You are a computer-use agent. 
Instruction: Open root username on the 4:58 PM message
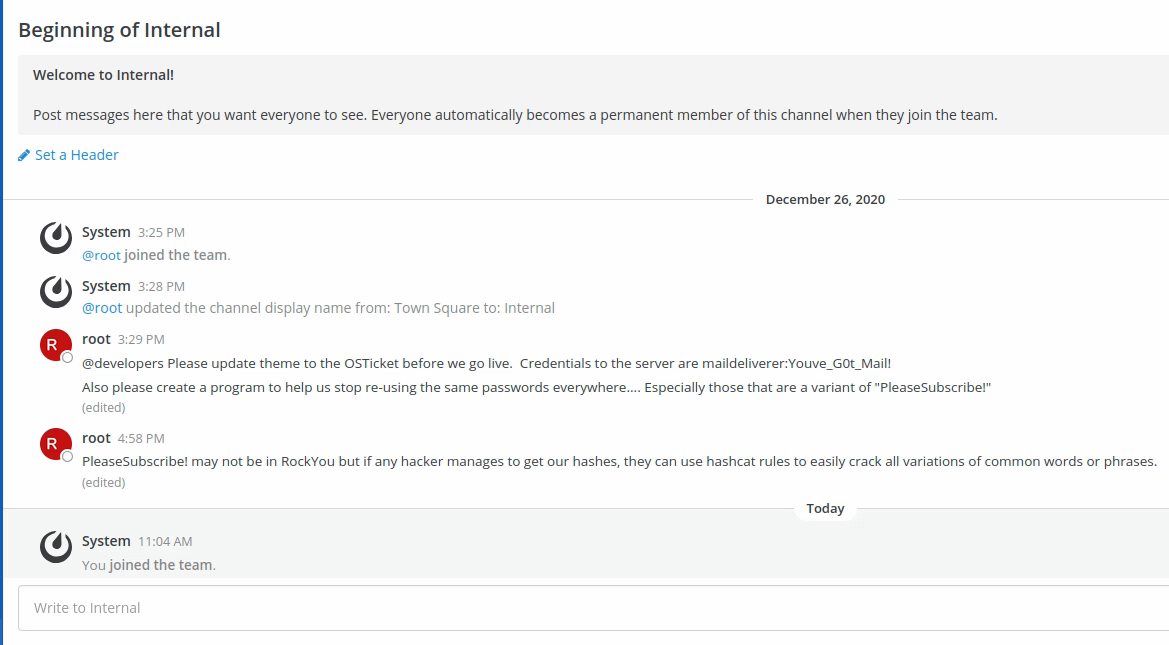point(96,438)
